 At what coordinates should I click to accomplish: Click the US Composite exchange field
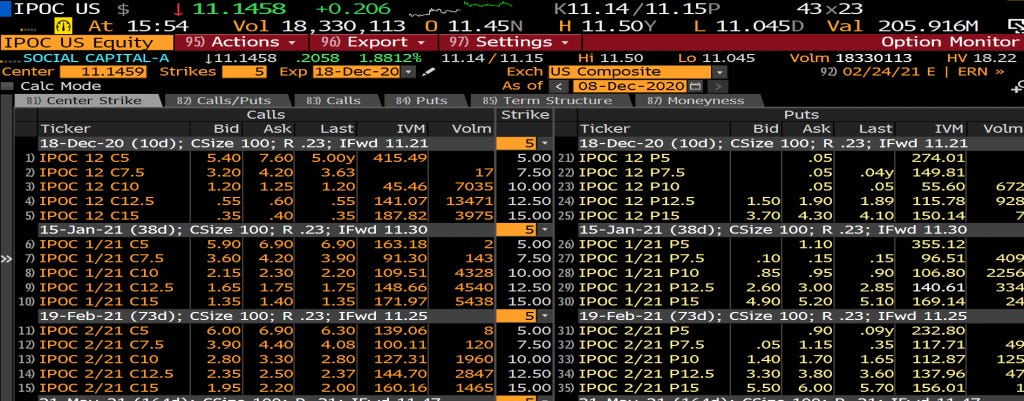[x=630, y=72]
